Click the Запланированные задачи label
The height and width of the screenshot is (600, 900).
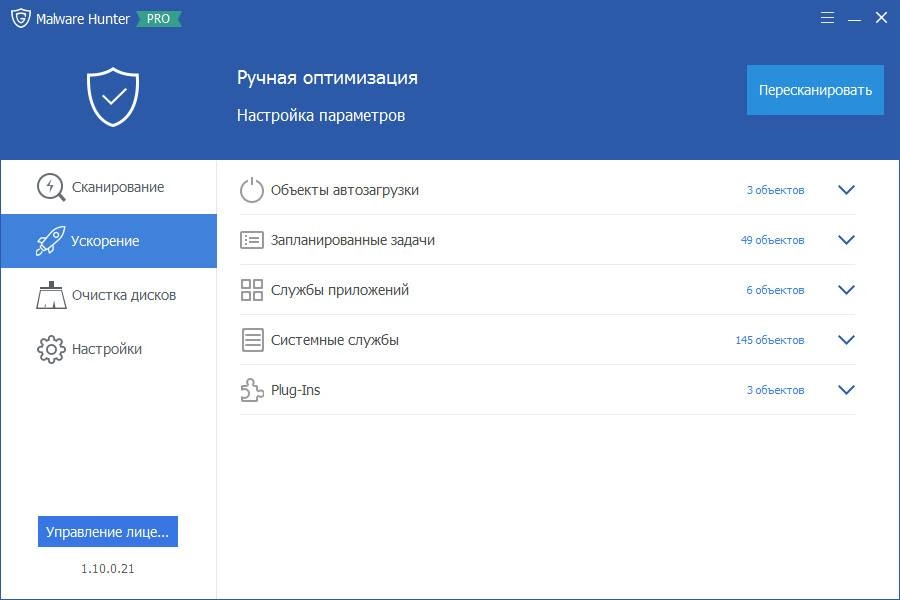(x=352, y=240)
